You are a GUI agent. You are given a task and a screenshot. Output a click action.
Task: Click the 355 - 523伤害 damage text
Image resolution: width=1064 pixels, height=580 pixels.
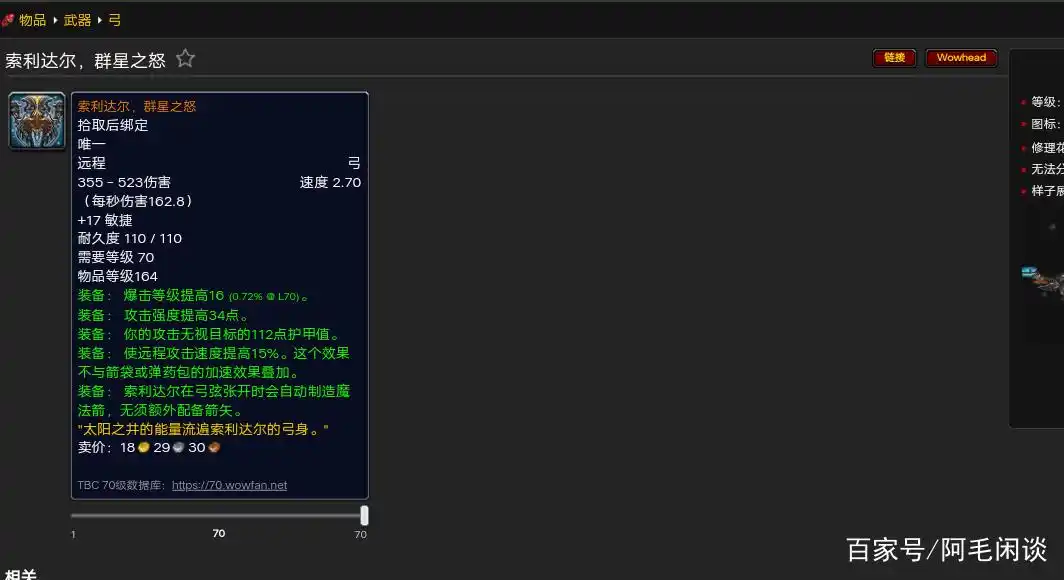click(124, 182)
